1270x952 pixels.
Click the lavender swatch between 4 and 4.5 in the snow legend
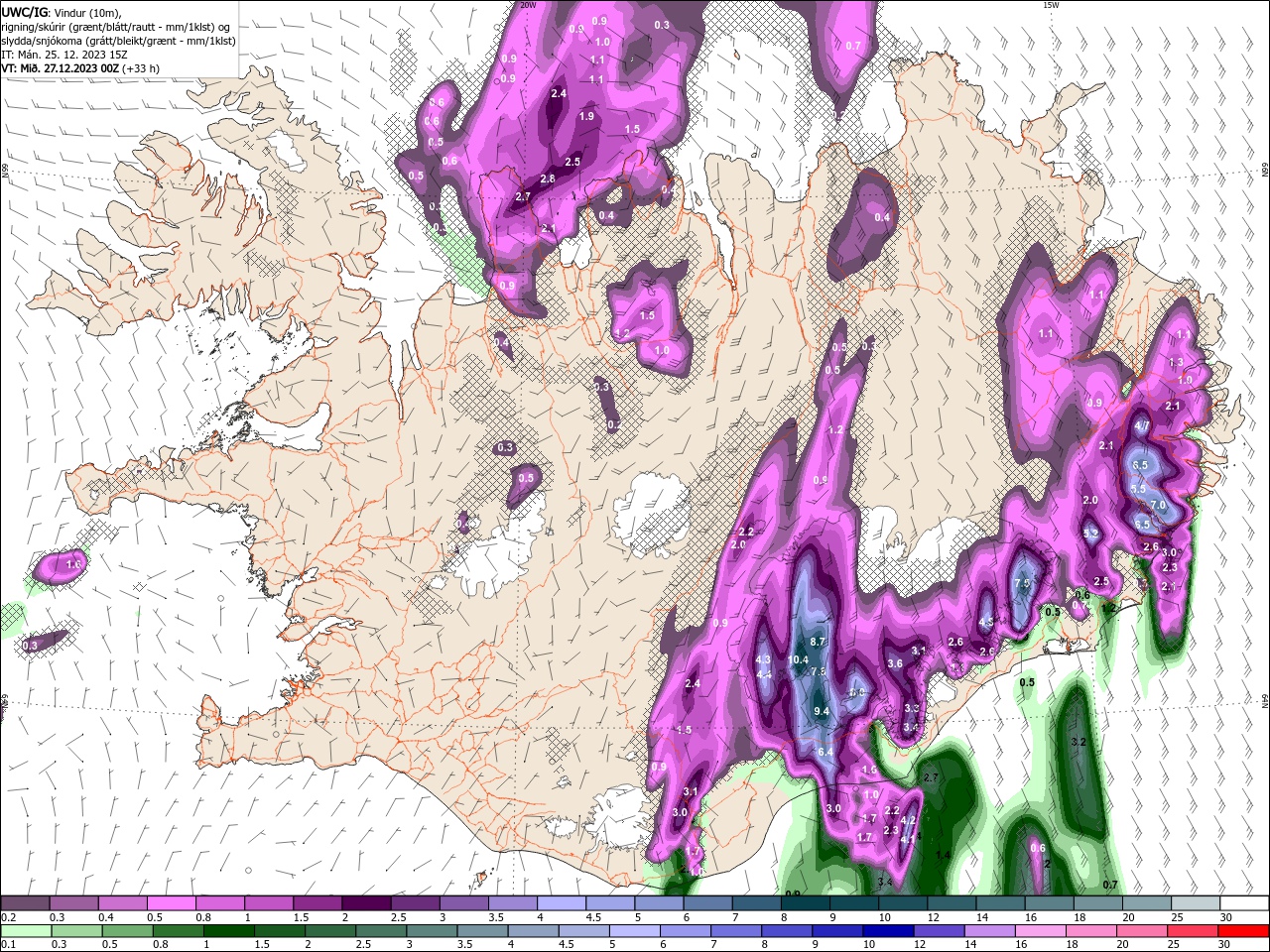562,903
